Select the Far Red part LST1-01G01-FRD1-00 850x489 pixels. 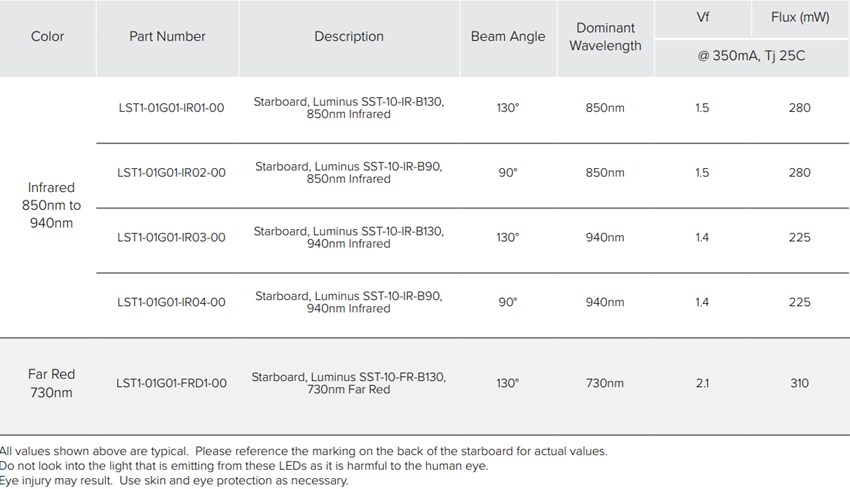pyautogui.click(x=171, y=383)
